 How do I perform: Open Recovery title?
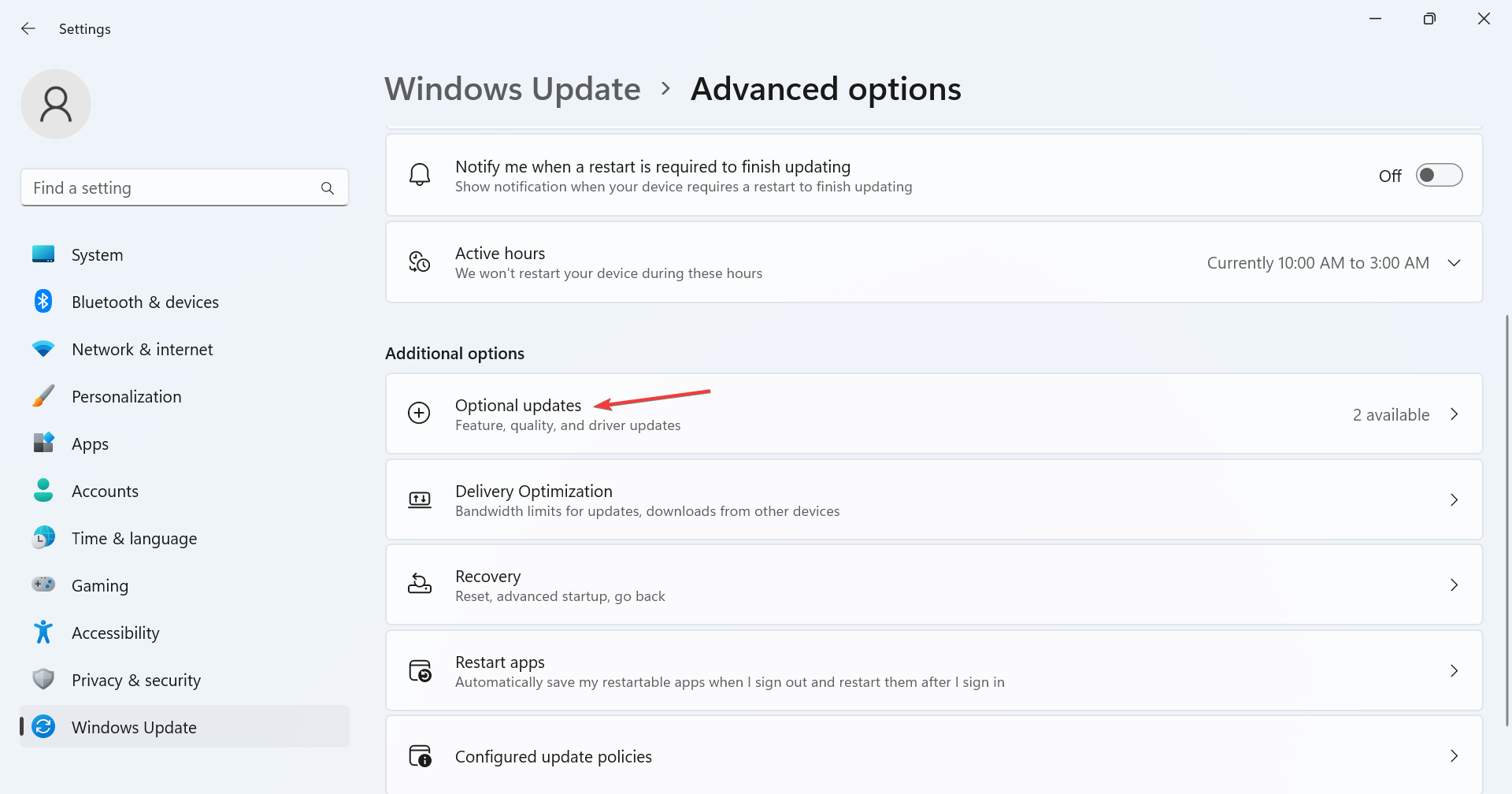point(487,576)
